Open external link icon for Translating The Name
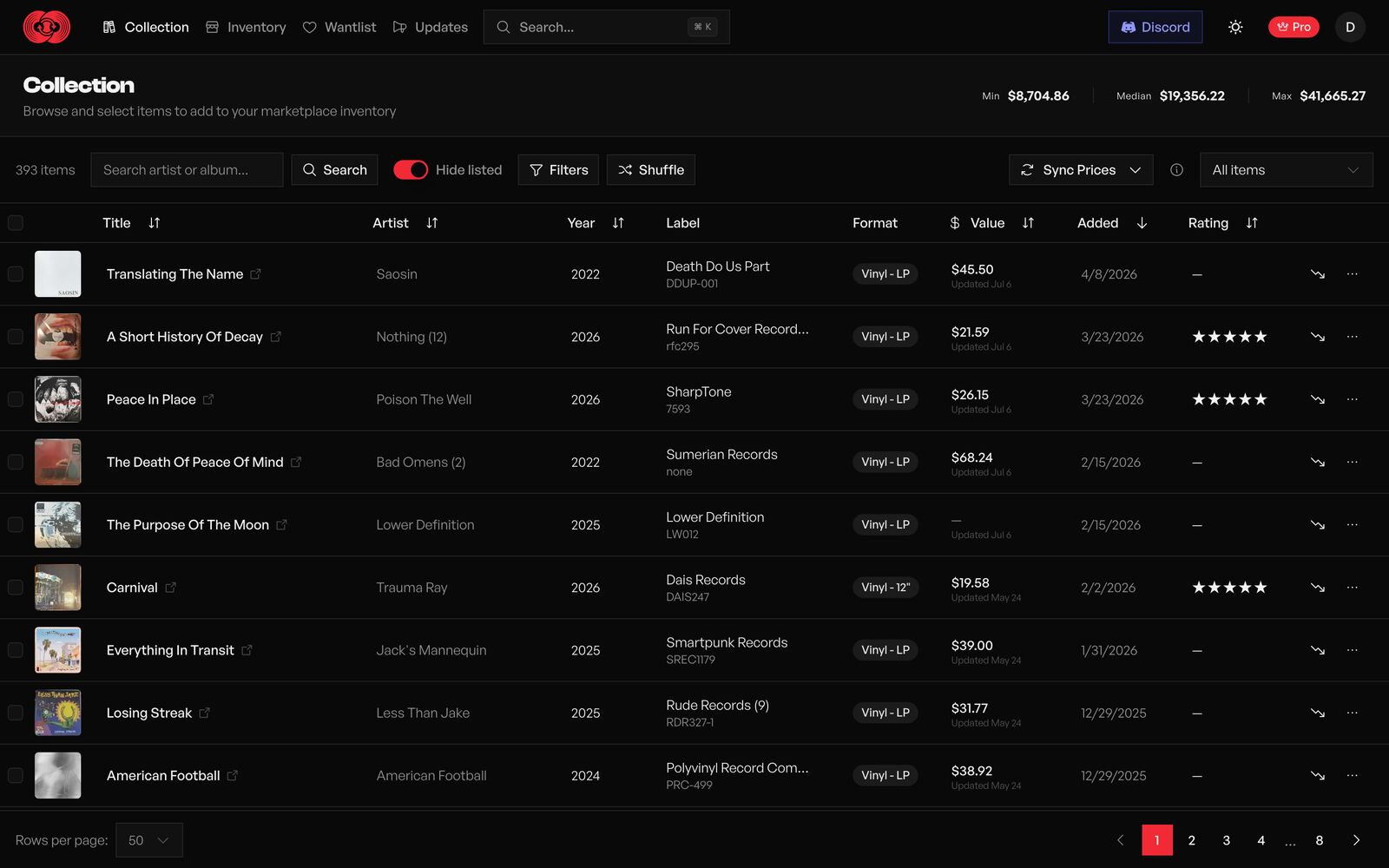Screen dimensions: 1389x868 pyautogui.click(x=255, y=274)
